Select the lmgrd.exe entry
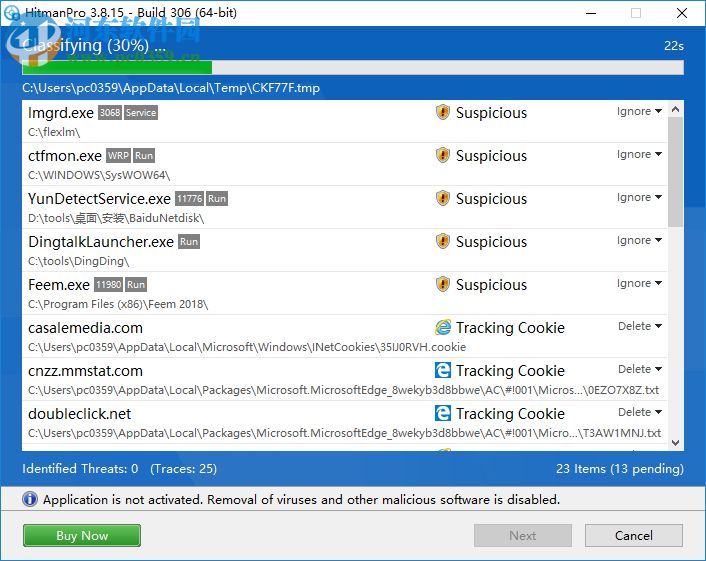The image size is (706, 561). (345, 122)
